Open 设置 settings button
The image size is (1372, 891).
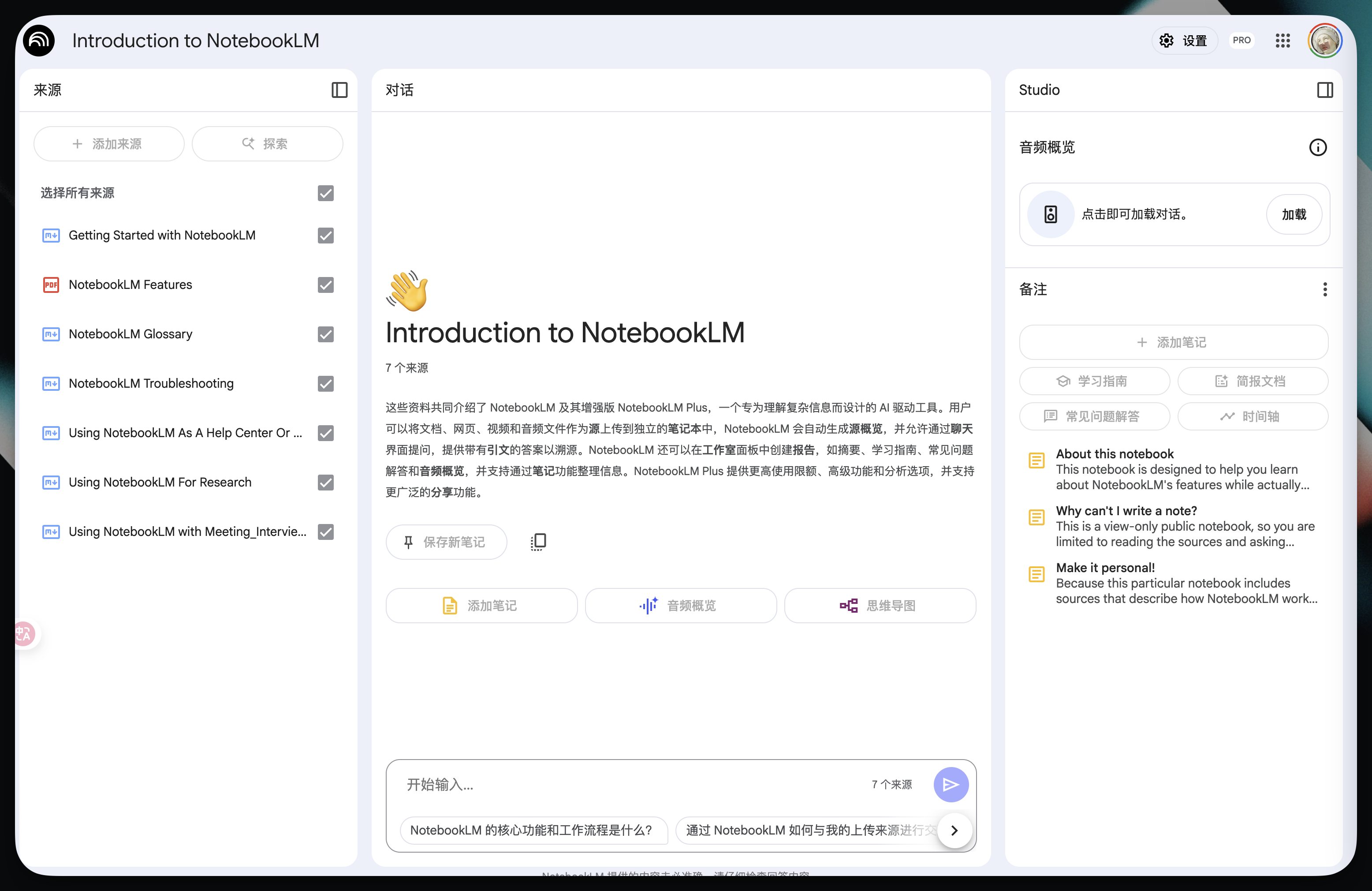click(x=1184, y=41)
